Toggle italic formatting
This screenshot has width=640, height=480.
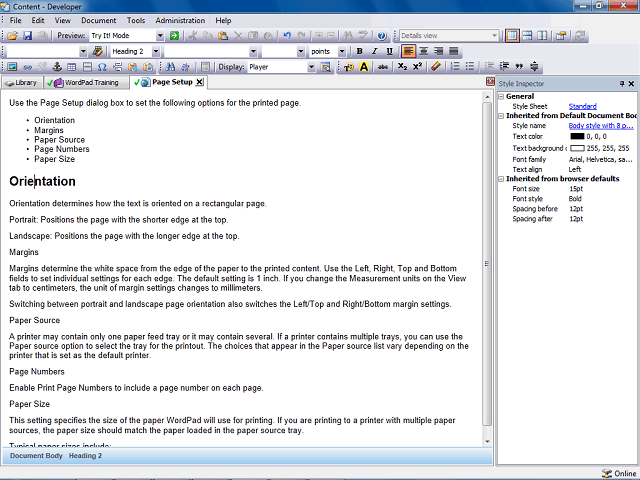pyautogui.click(x=374, y=51)
